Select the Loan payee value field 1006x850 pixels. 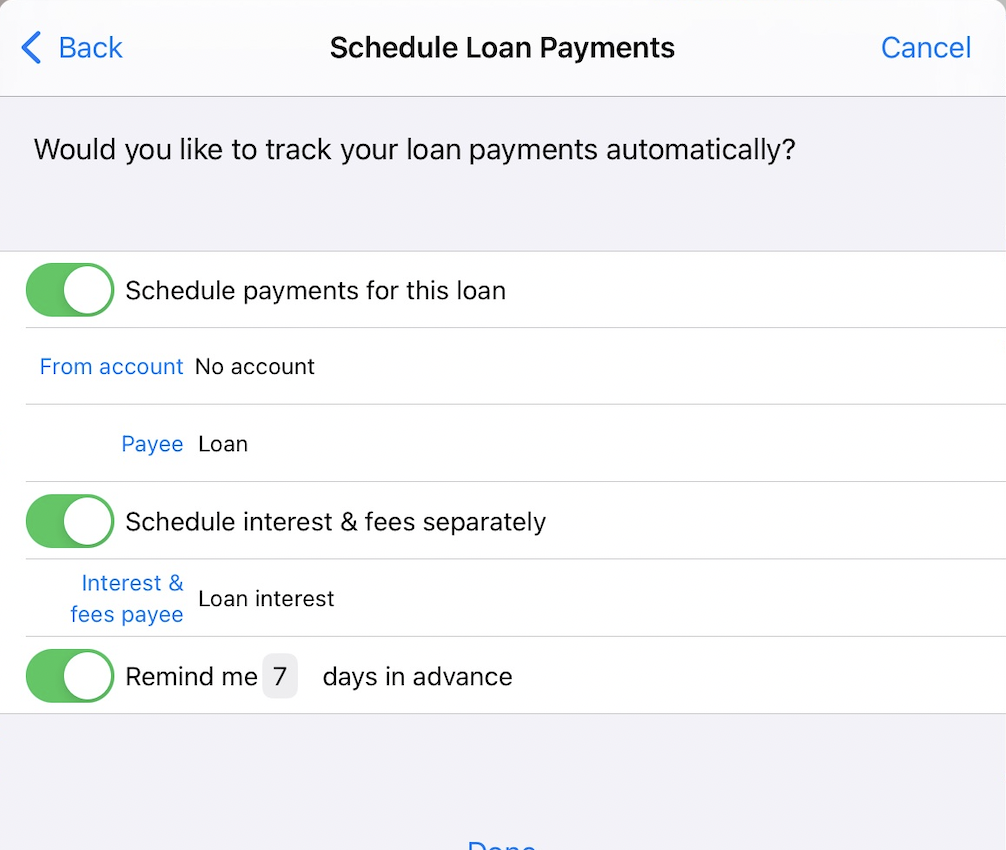coord(223,444)
